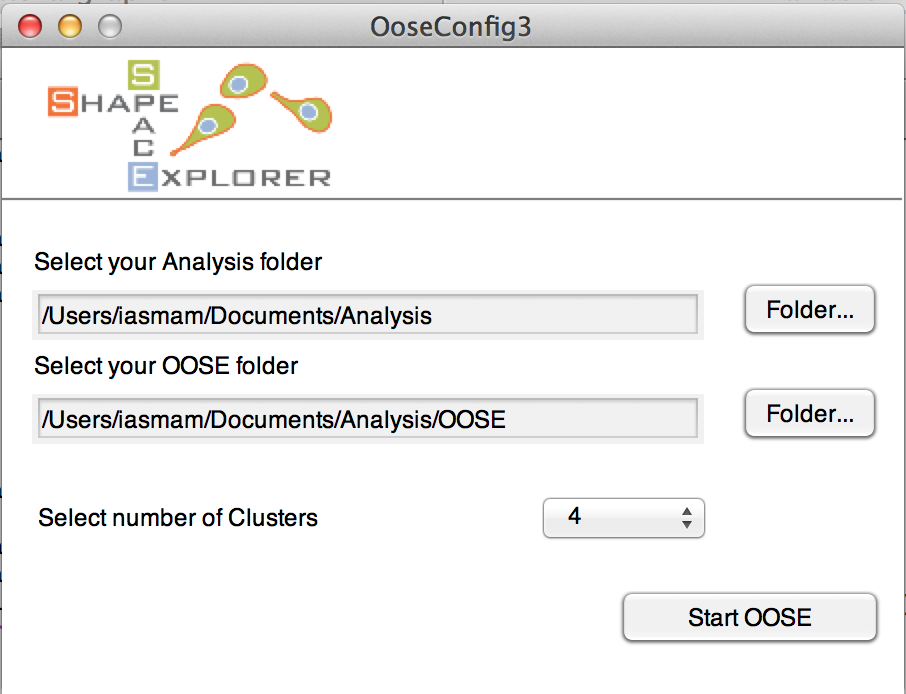The height and width of the screenshot is (694, 906).
Task: Browse for the Analysis folder with the Folder button
Action: [810, 309]
